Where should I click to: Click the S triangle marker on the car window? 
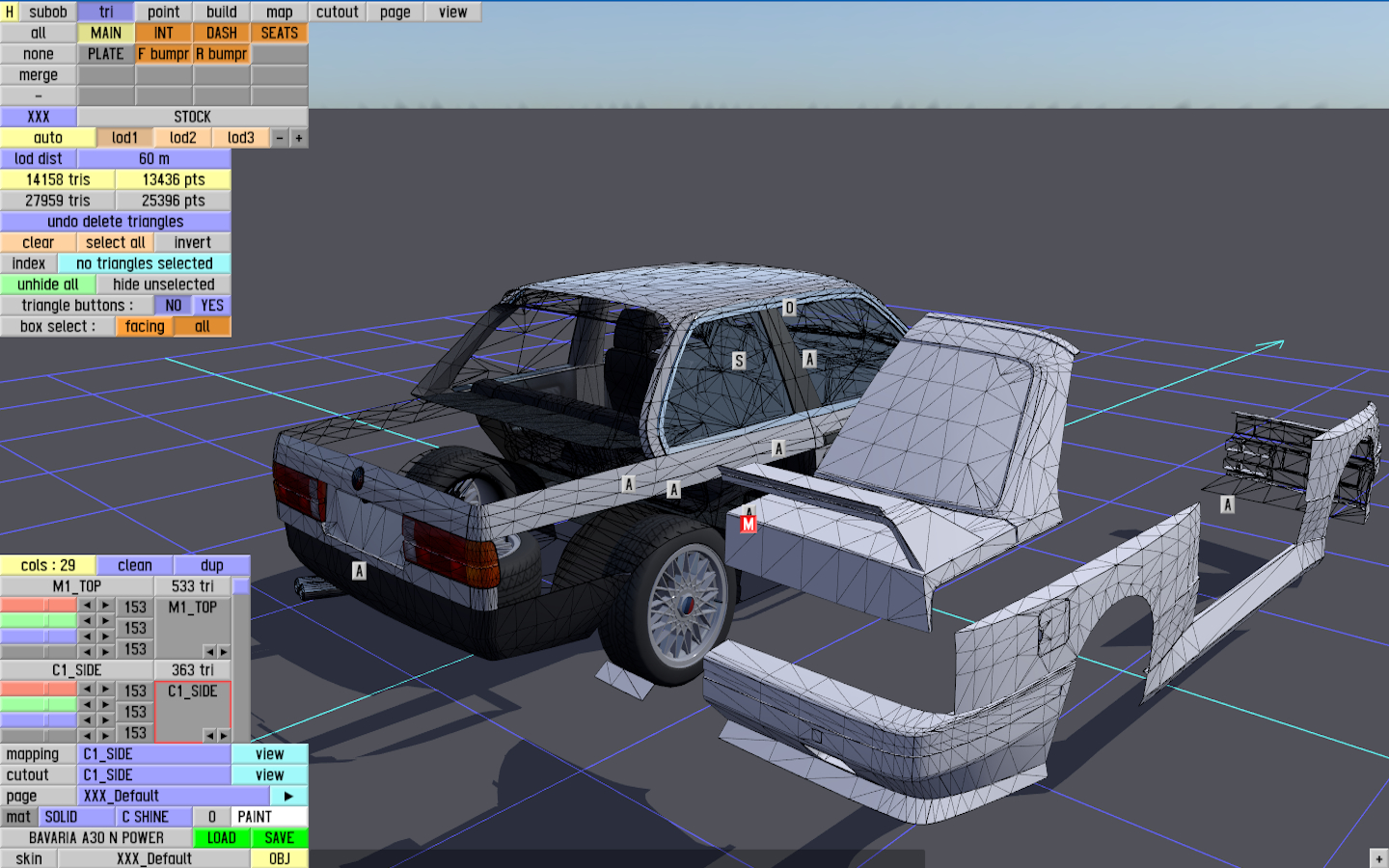[x=739, y=361]
